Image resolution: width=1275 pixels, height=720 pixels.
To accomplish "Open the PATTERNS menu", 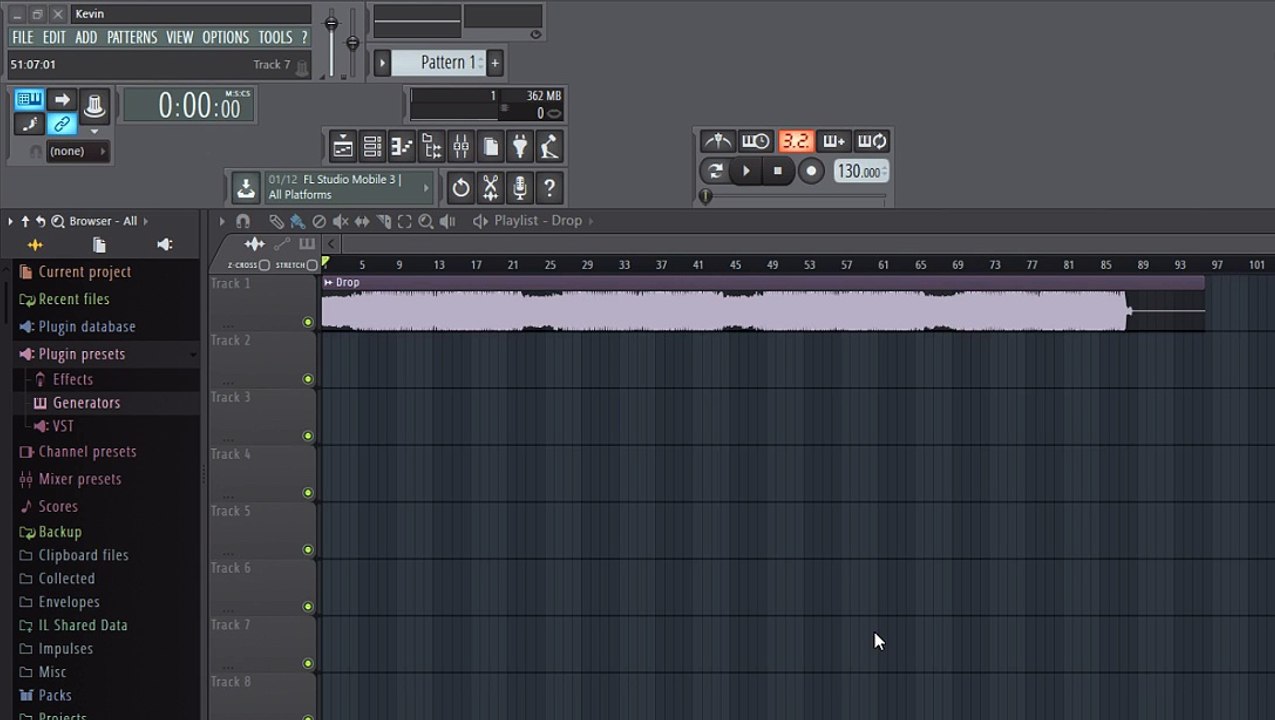I will pyautogui.click(x=132, y=37).
